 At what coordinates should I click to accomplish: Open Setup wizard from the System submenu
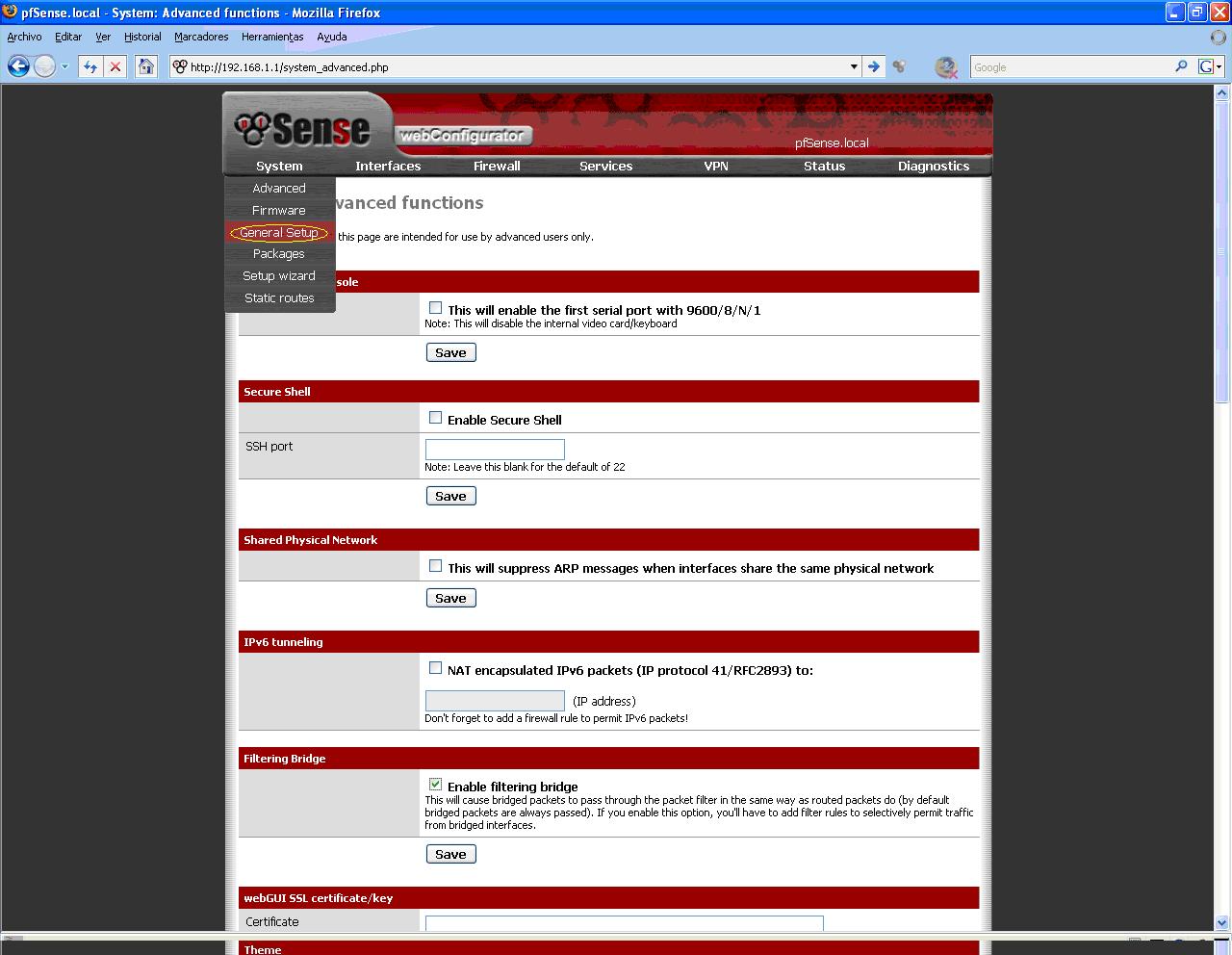tap(279, 275)
